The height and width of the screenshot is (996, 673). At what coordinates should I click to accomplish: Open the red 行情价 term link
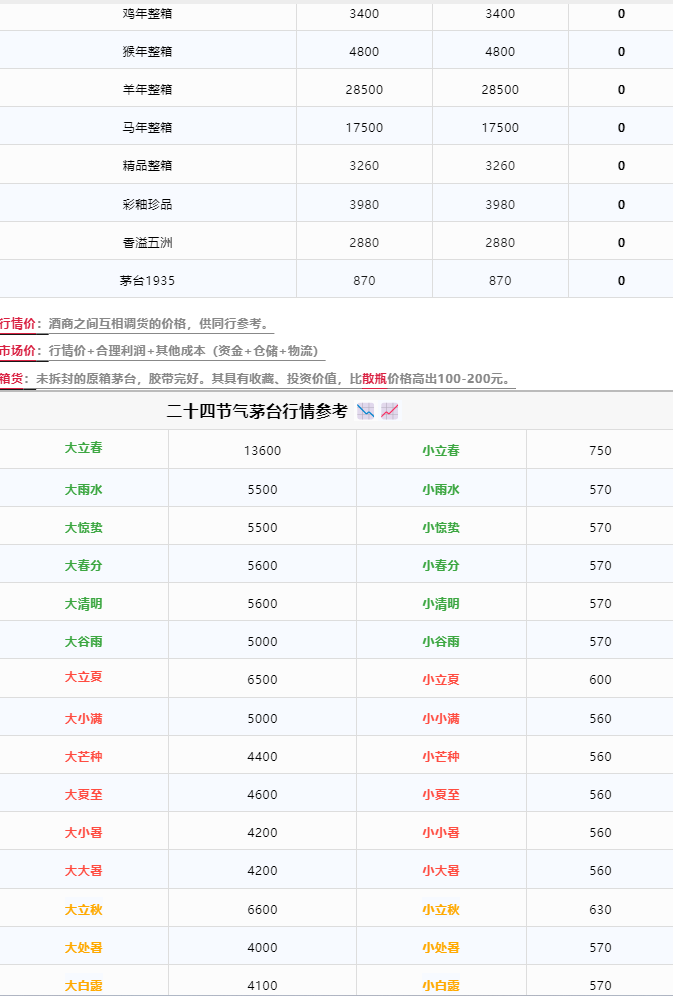(x=17, y=324)
